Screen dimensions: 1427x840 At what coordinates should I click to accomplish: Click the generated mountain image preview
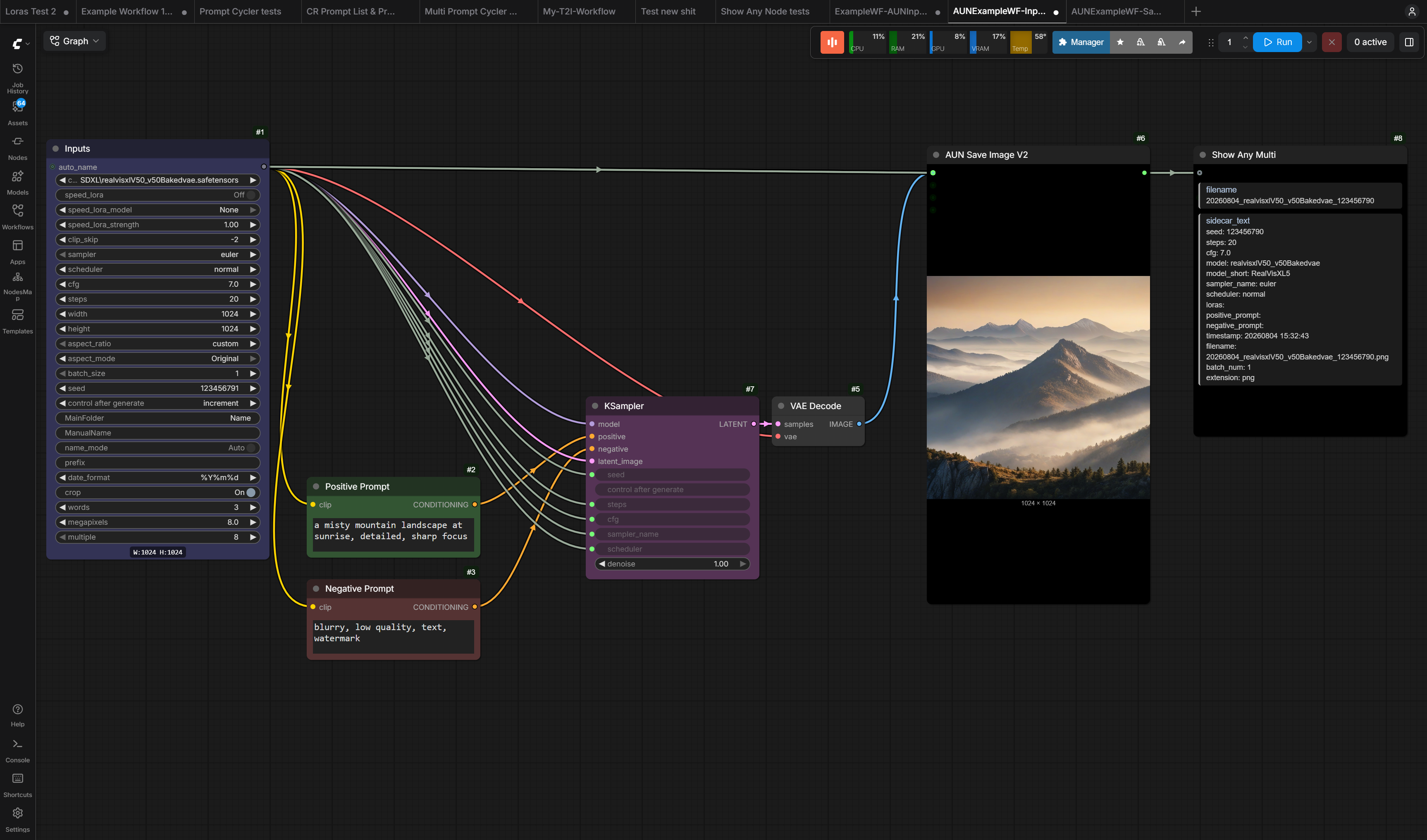pos(1038,387)
